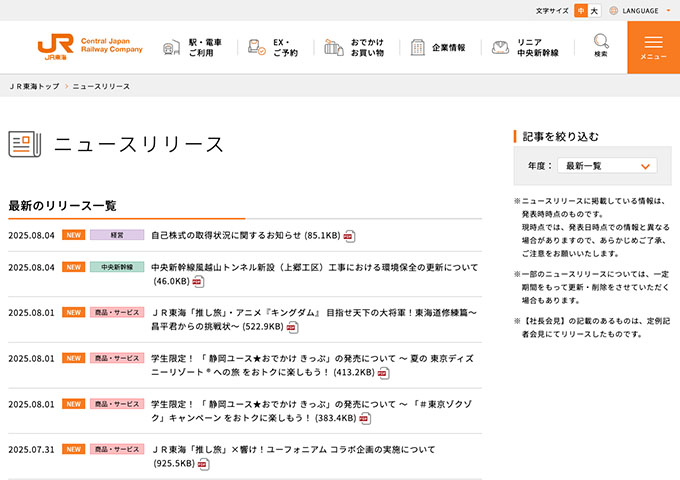
Task: Click 商品・サービス tag on キングダム row
Action: coord(117,313)
